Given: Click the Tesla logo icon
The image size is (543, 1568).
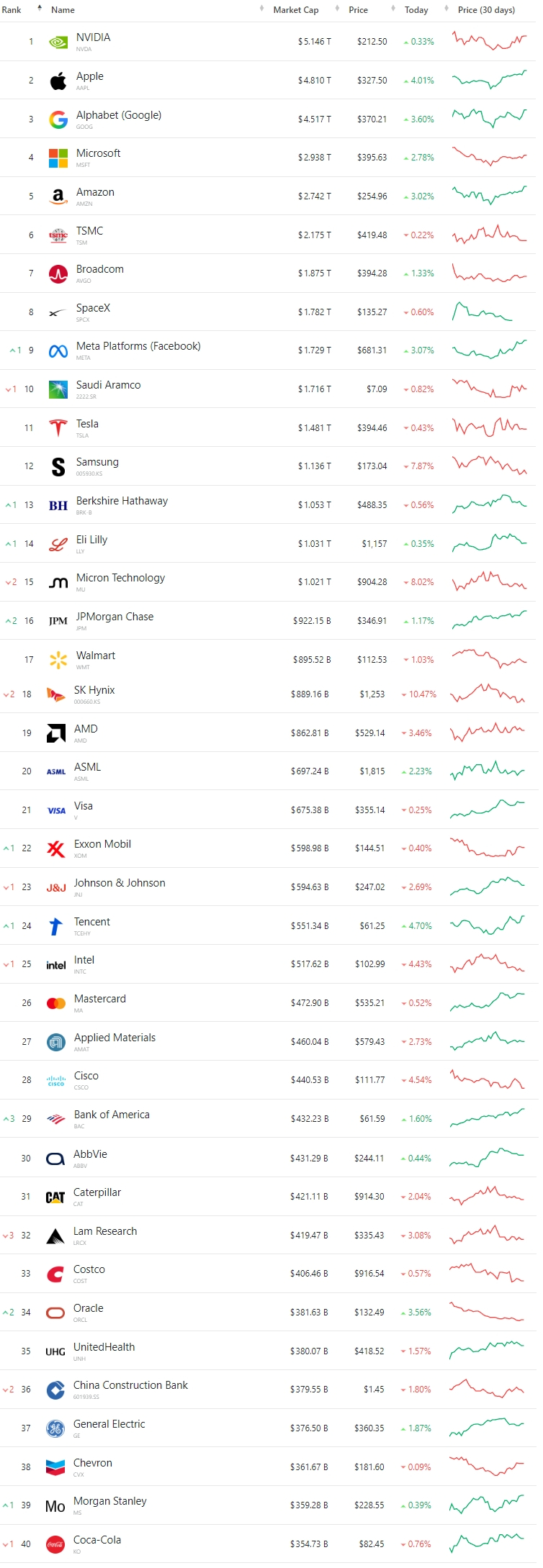Looking at the screenshot, I should [x=58, y=428].
